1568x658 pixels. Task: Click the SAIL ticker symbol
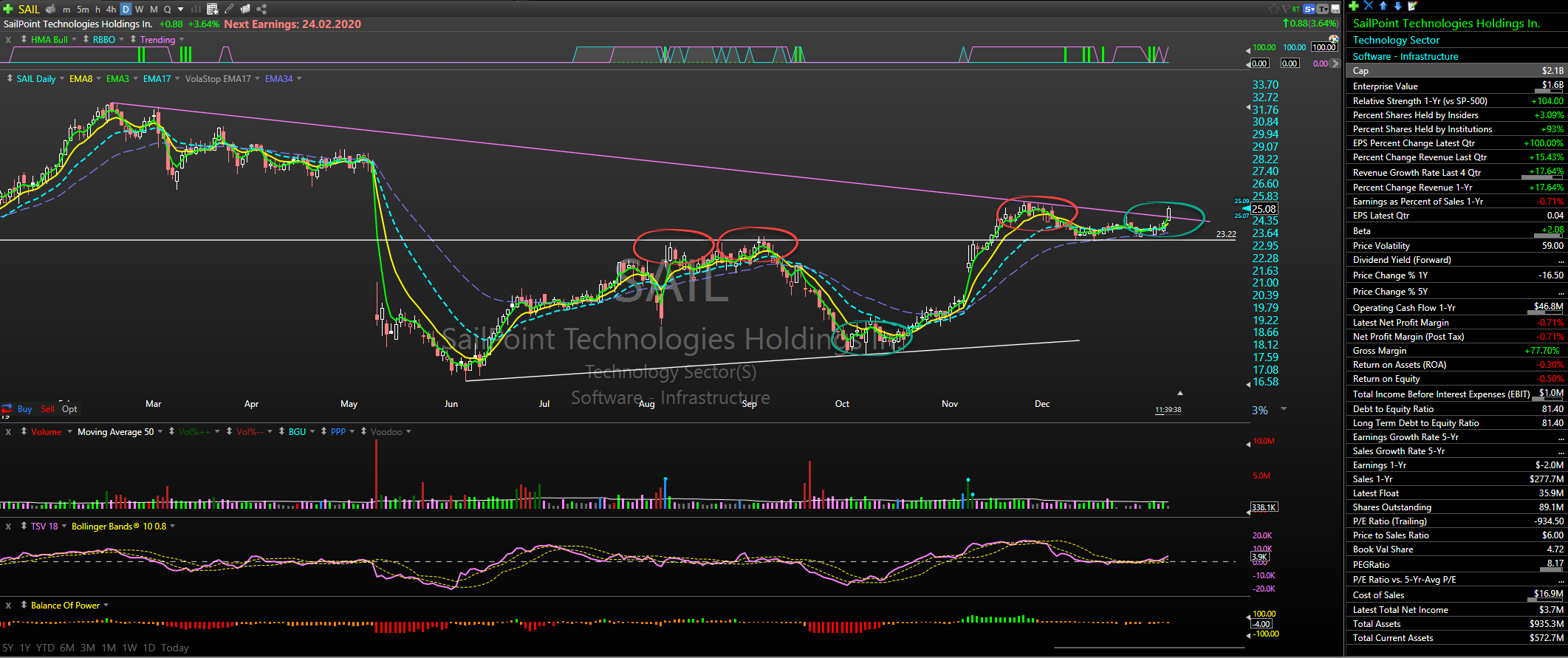tap(29, 9)
